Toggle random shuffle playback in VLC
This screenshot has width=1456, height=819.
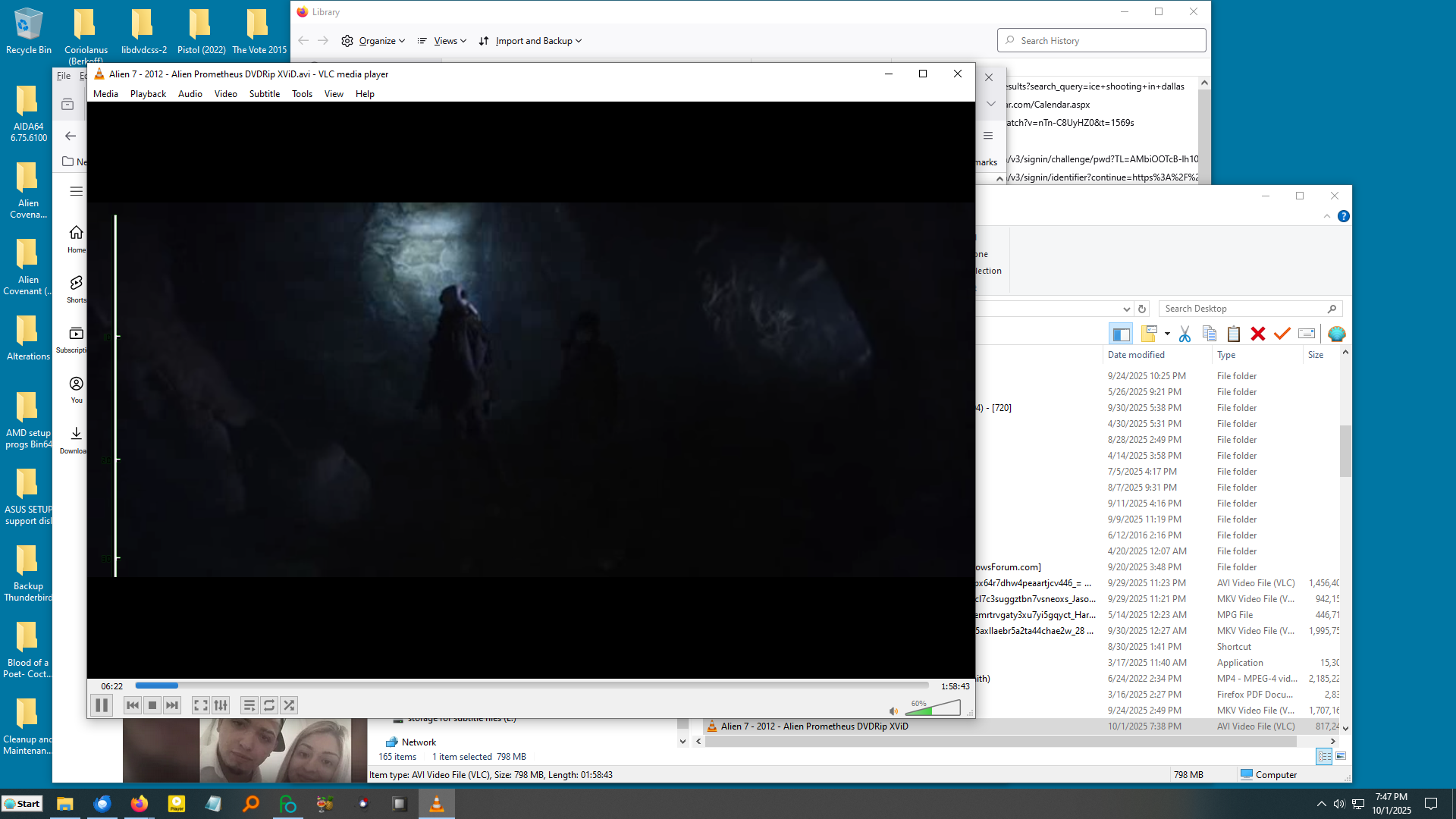point(289,705)
